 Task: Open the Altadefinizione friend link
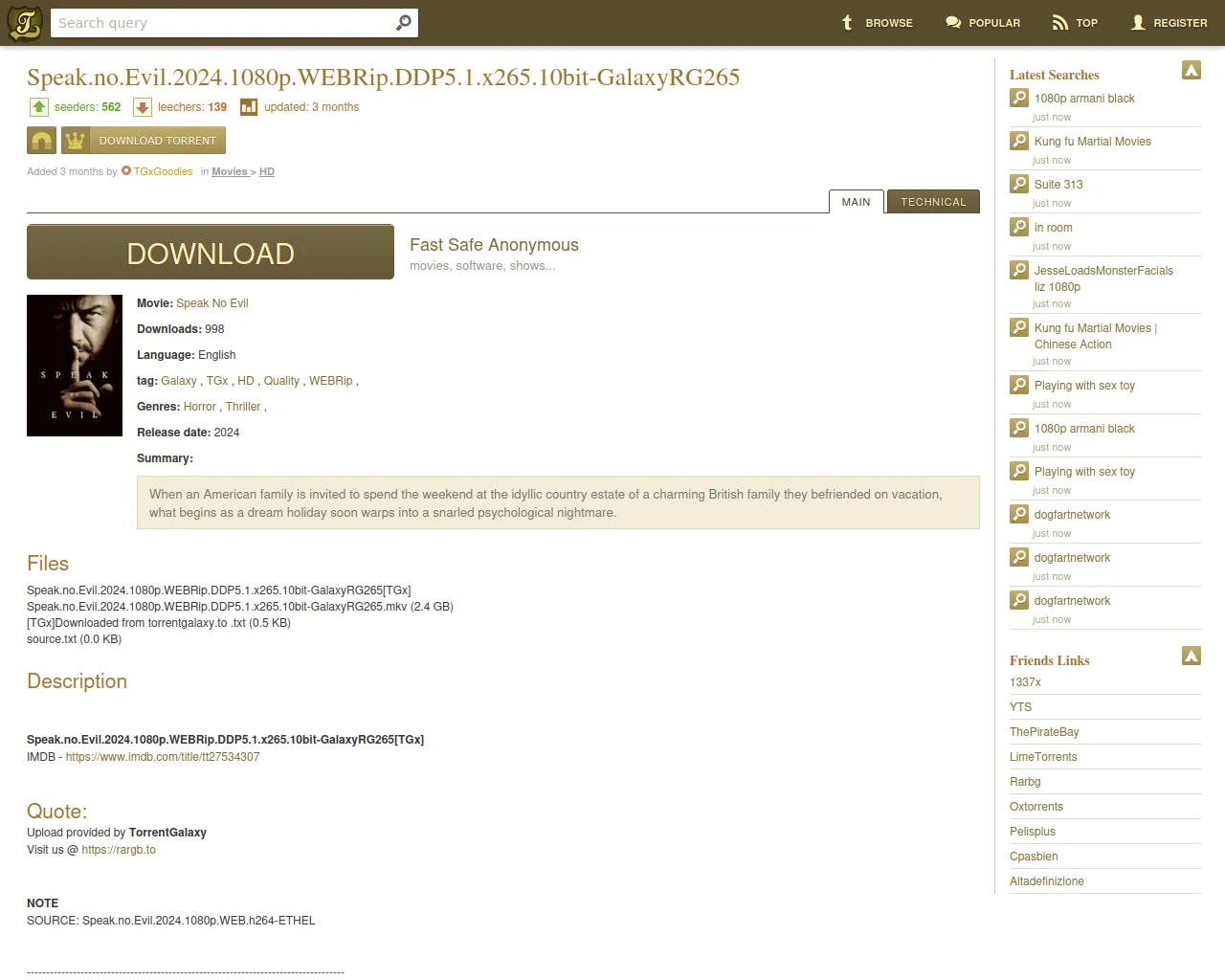(x=1047, y=881)
